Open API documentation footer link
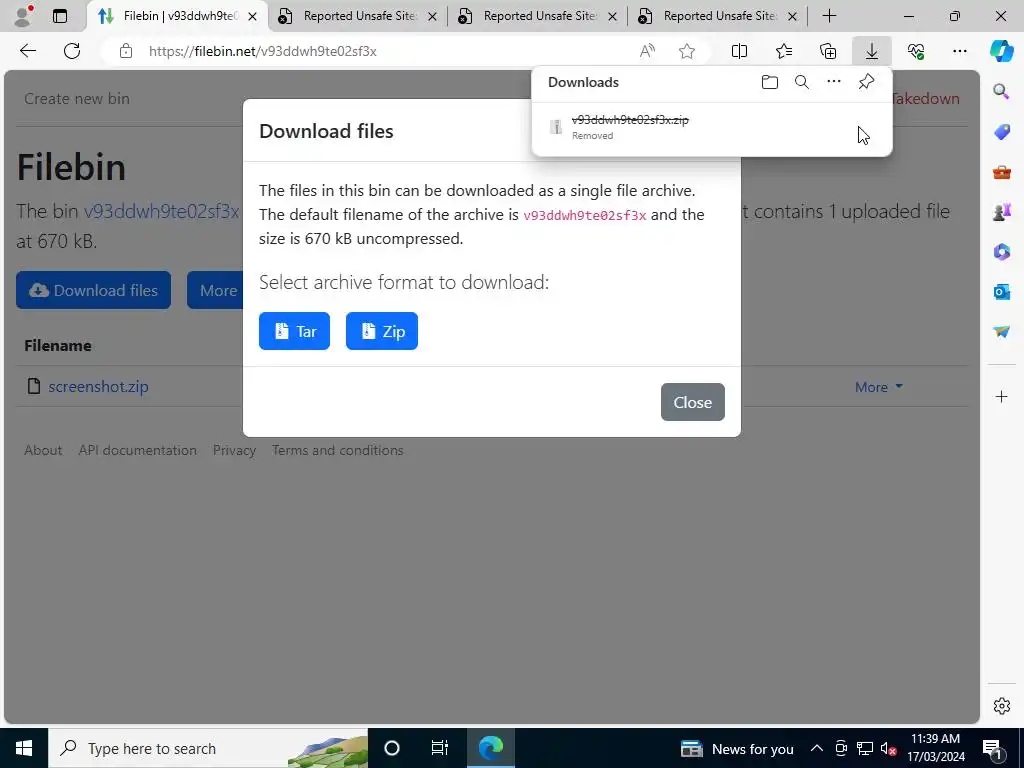1024x768 pixels. point(137,450)
